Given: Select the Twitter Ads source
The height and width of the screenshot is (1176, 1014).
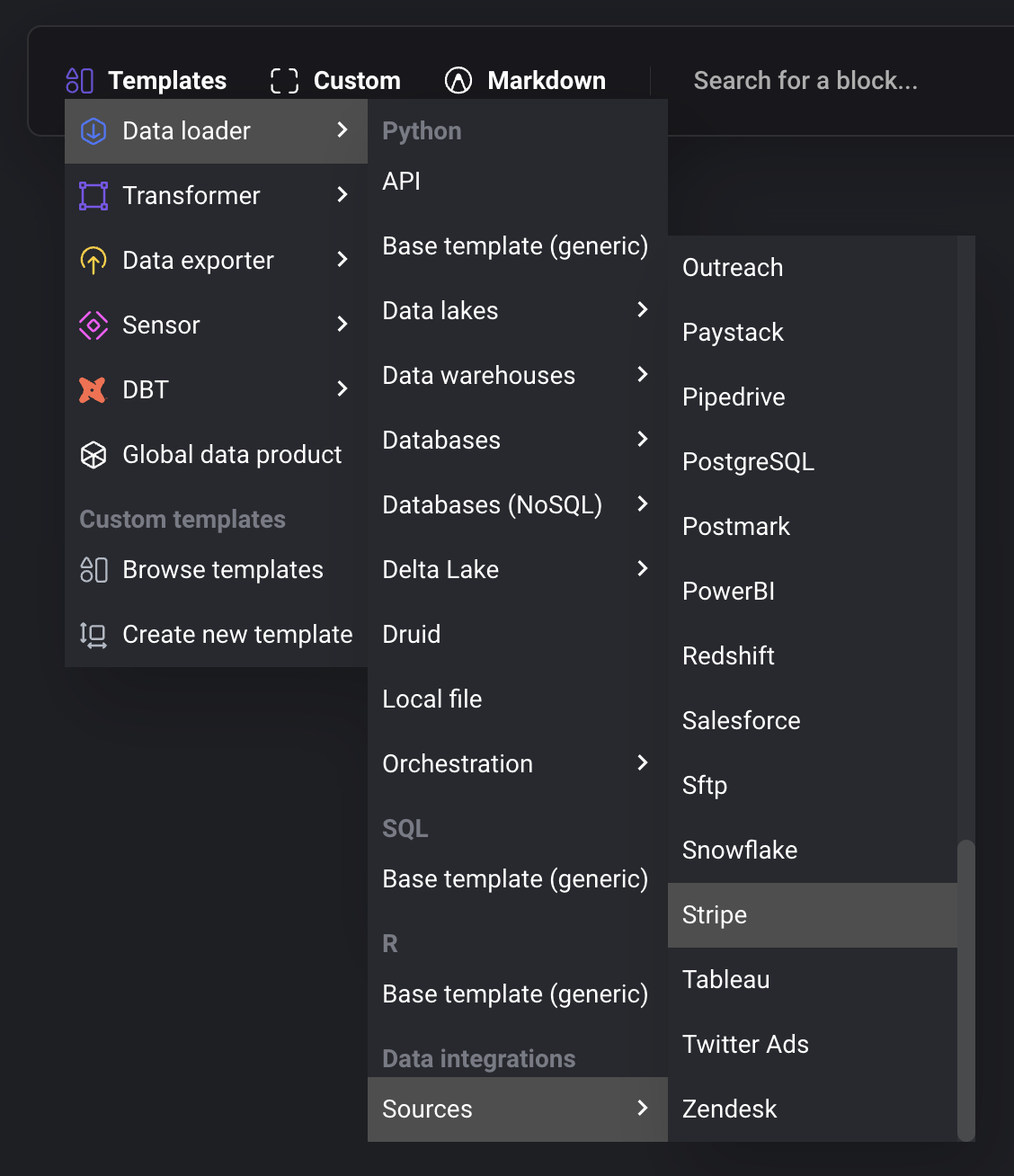Looking at the screenshot, I should click(813, 1045).
